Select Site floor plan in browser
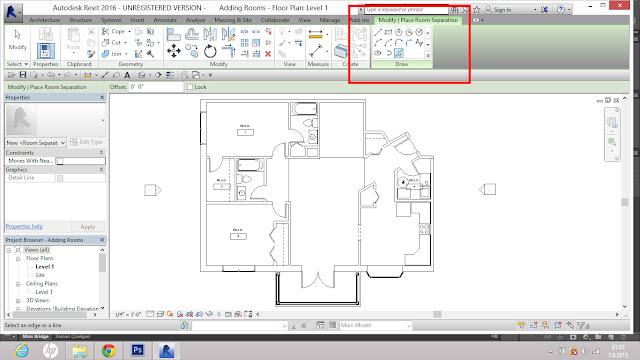The width and height of the screenshot is (640, 360). tap(40, 276)
